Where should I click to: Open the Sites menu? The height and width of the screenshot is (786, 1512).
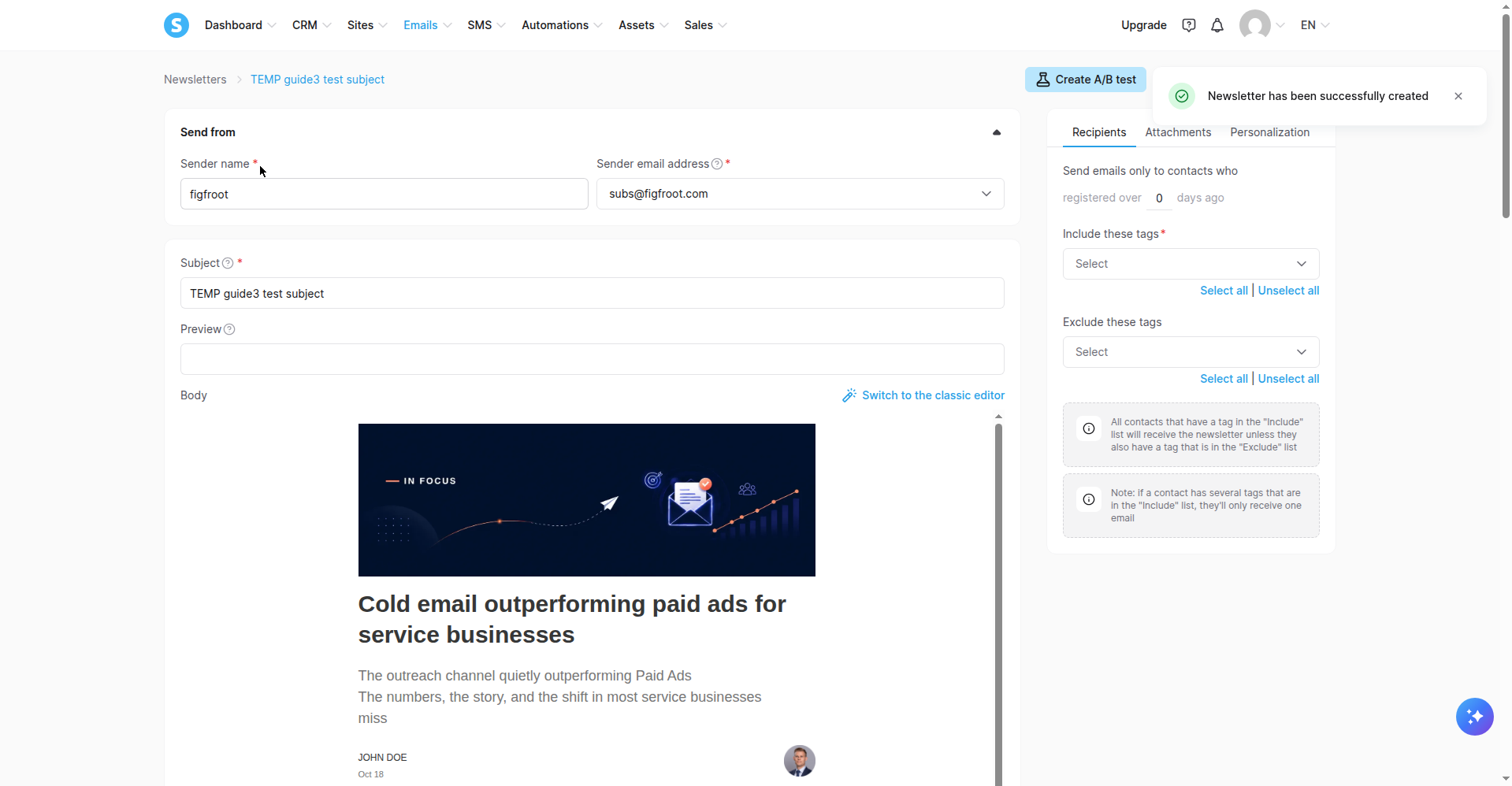point(367,25)
